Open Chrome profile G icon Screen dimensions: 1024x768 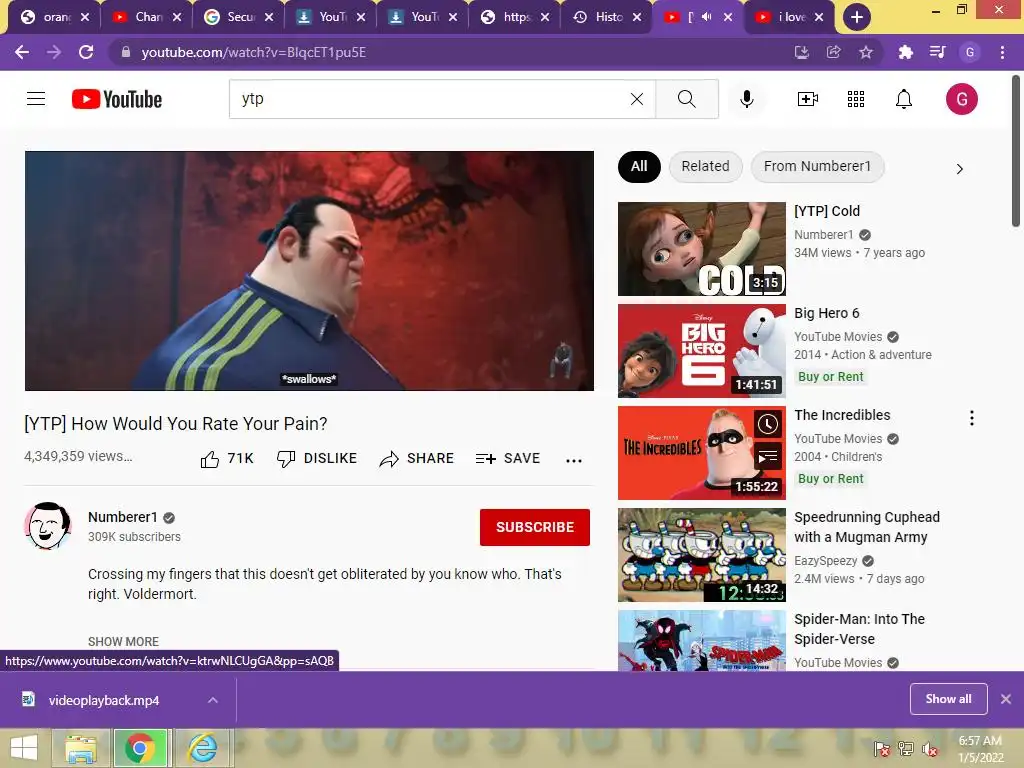[x=970, y=52]
